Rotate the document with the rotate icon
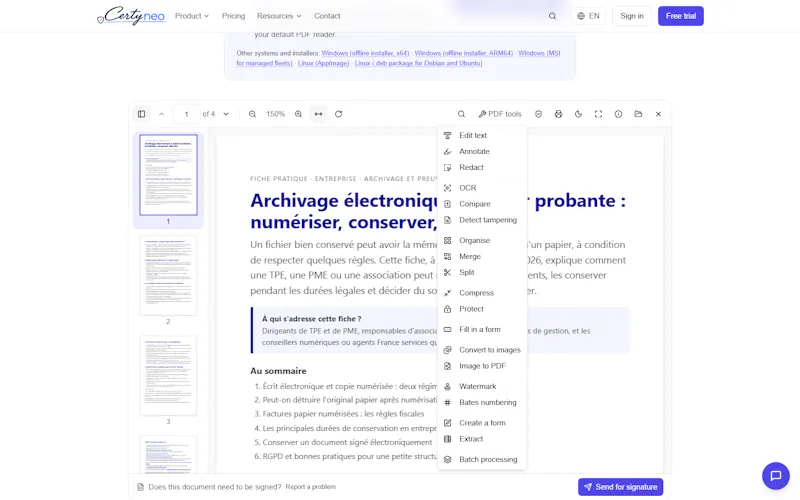 tap(338, 114)
